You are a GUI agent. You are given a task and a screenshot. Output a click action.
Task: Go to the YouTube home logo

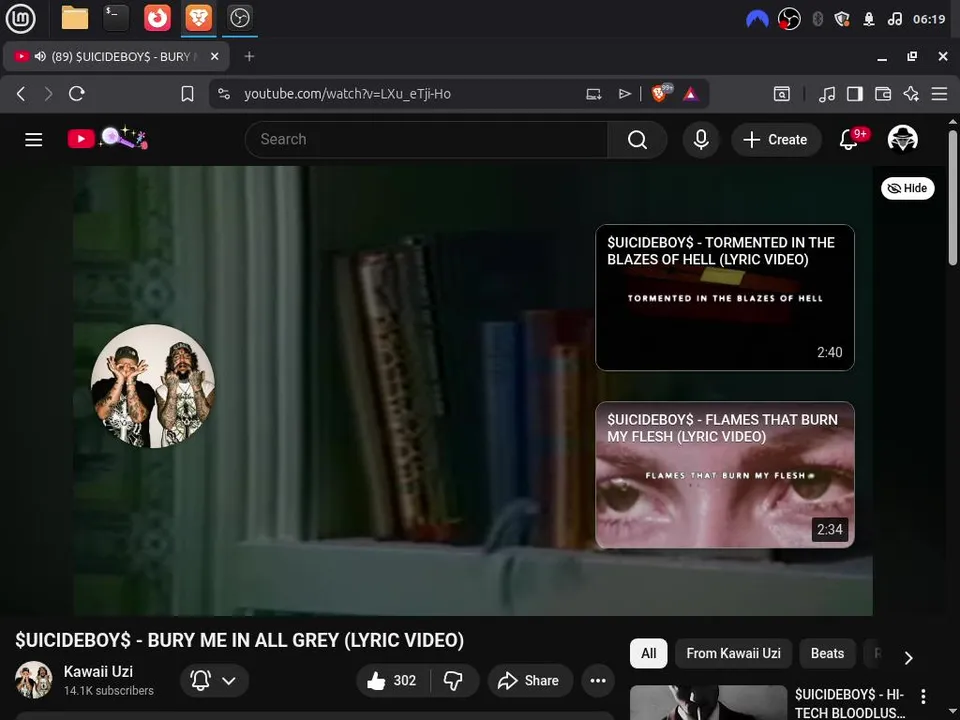[107, 139]
